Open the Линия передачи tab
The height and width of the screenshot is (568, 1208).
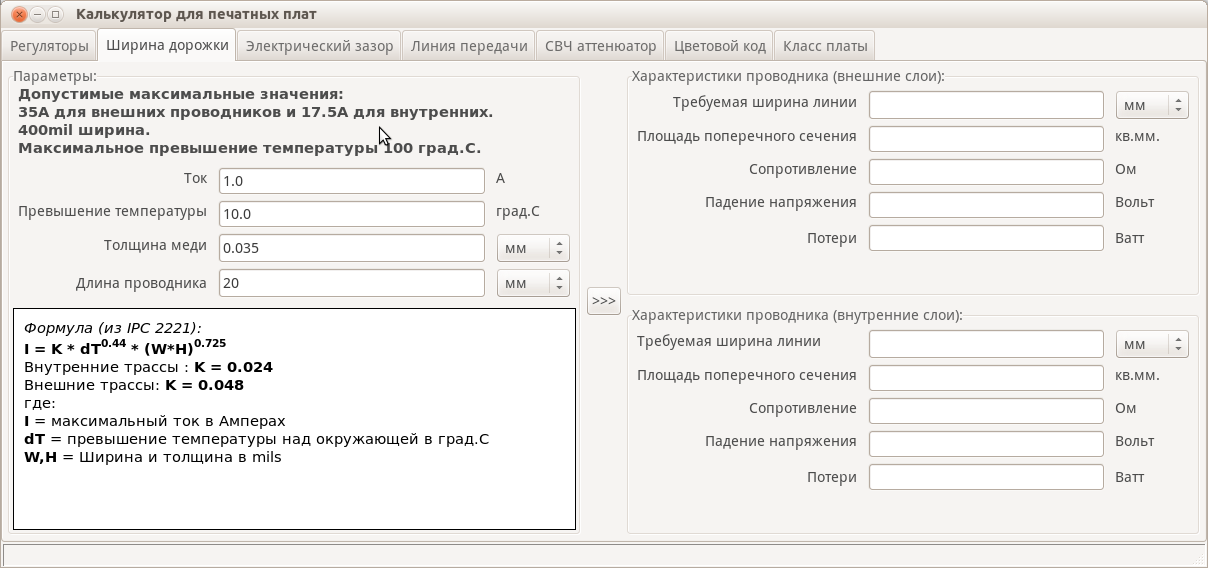pyautogui.click(x=469, y=46)
